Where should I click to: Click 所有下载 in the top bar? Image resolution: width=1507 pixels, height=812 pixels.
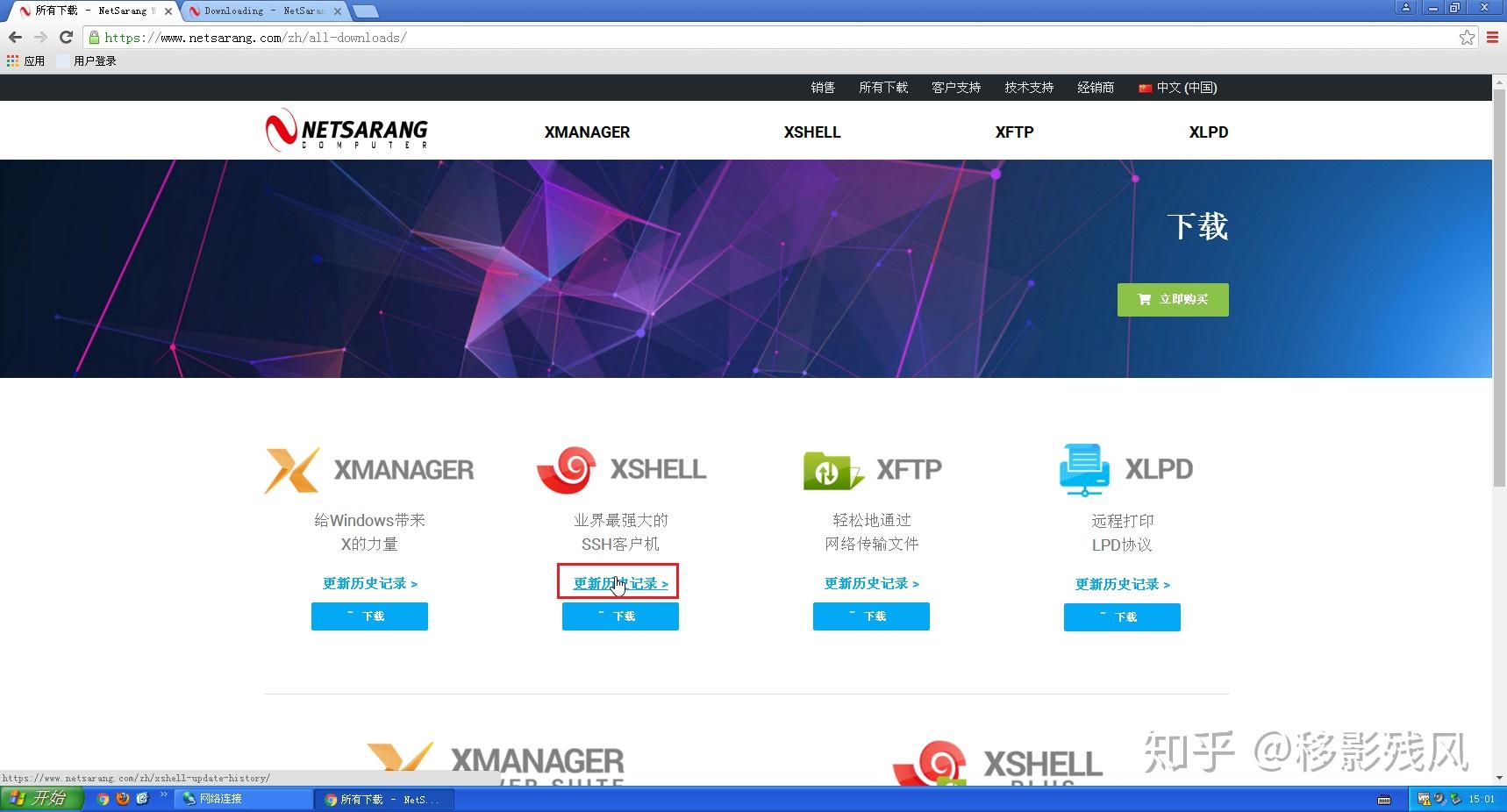pos(883,88)
